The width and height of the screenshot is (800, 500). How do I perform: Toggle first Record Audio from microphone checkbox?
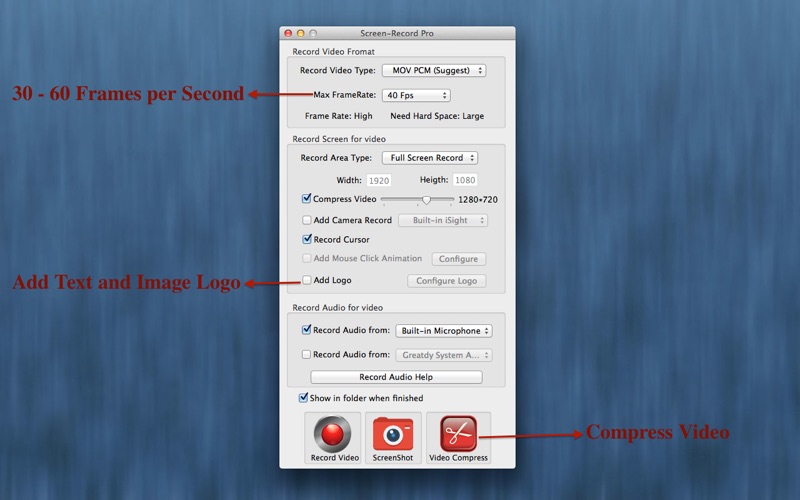coord(306,330)
